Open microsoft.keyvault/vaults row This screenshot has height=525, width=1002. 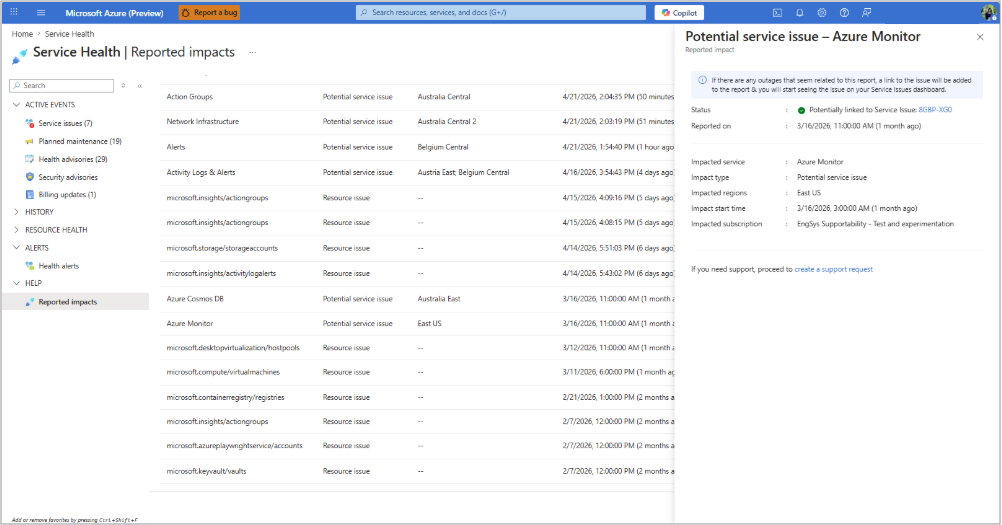pyautogui.click(x=417, y=471)
